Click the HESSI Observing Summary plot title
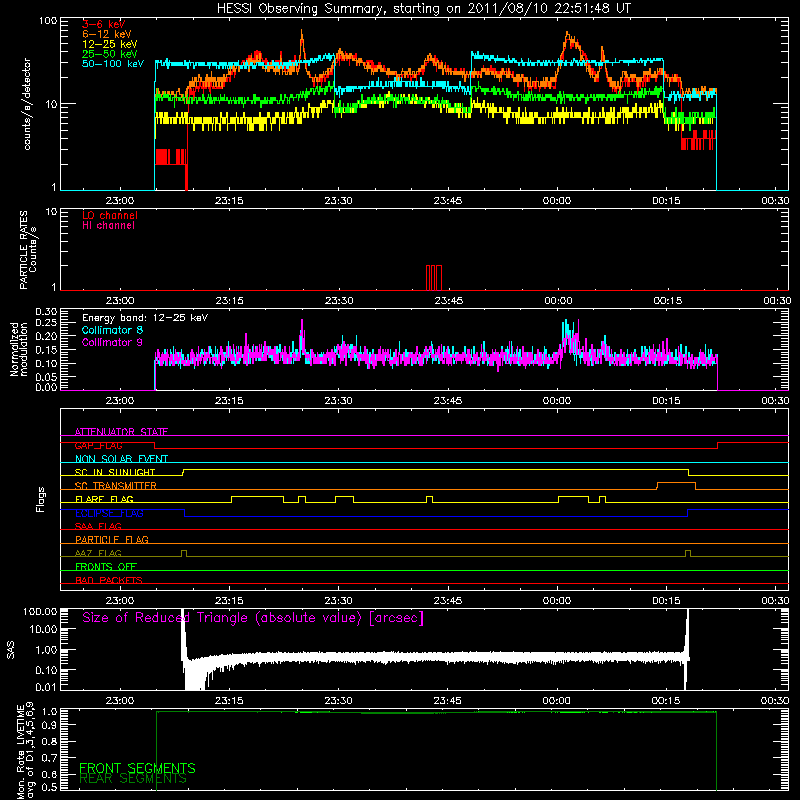This screenshot has width=800, height=800. click(x=423, y=8)
